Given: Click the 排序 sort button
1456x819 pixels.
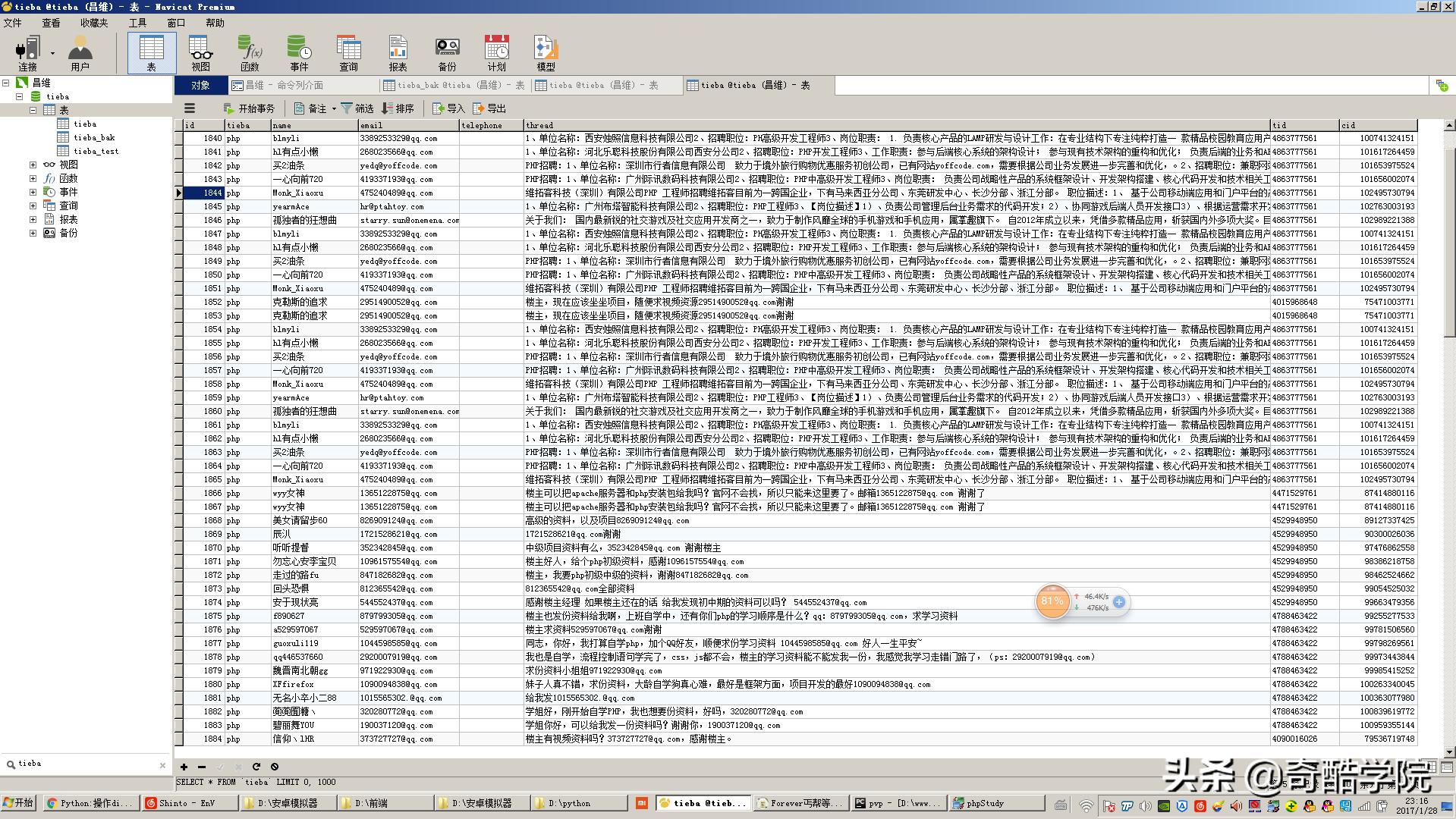Looking at the screenshot, I should point(398,108).
